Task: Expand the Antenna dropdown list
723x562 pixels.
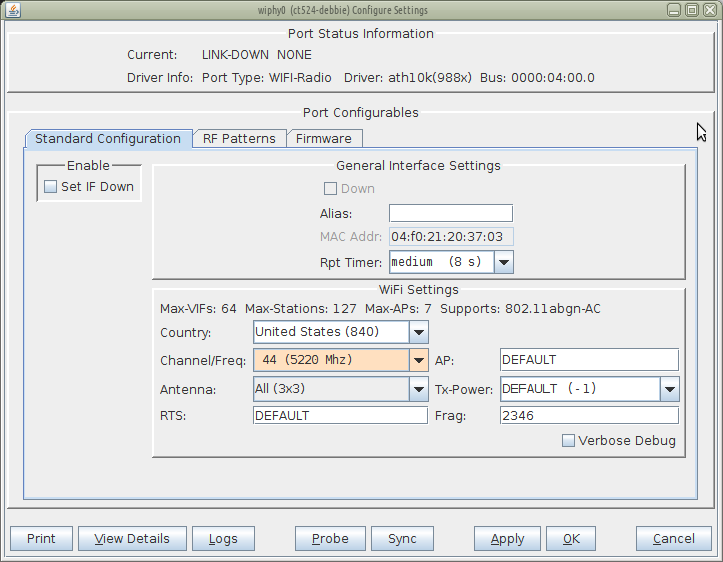Action: pos(419,389)
